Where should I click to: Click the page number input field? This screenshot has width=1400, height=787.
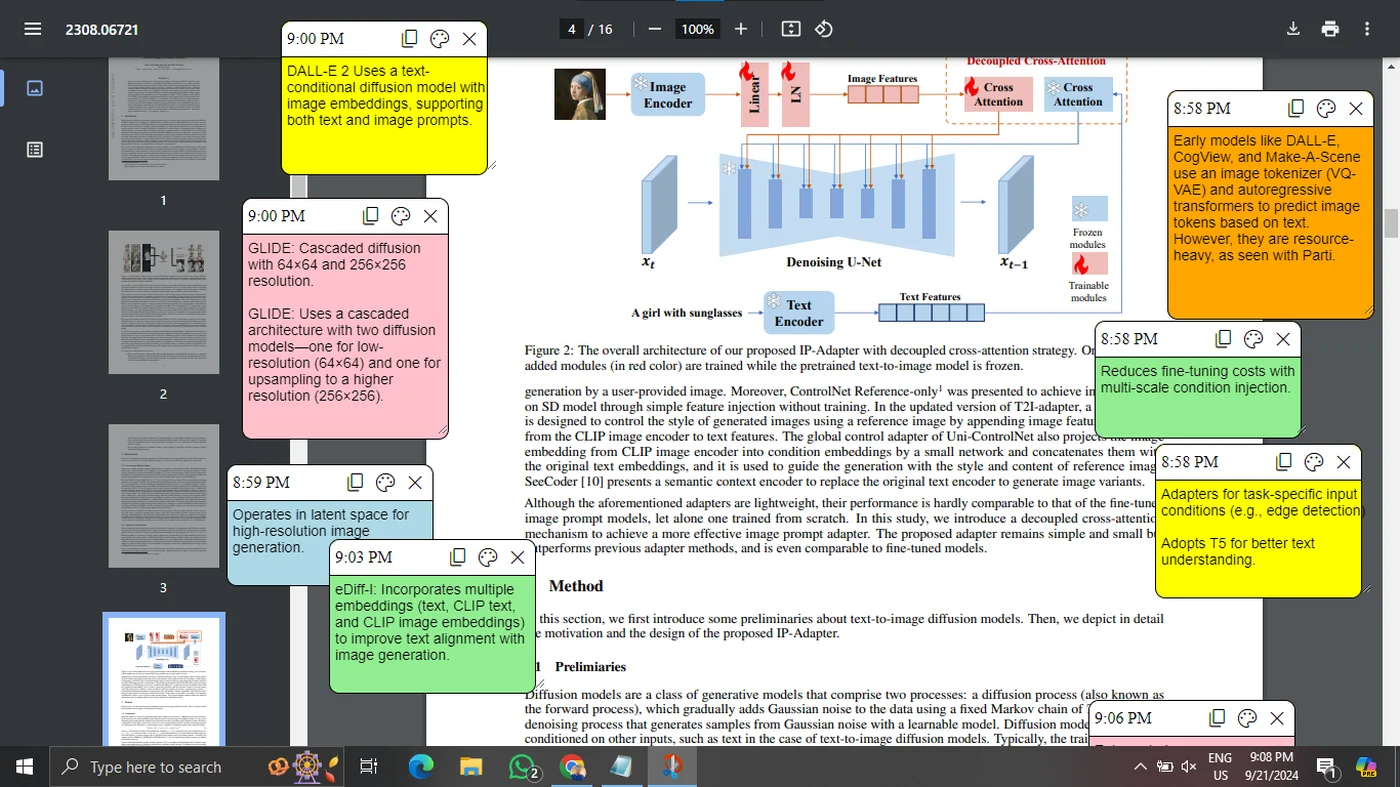[x=571, y=29]
